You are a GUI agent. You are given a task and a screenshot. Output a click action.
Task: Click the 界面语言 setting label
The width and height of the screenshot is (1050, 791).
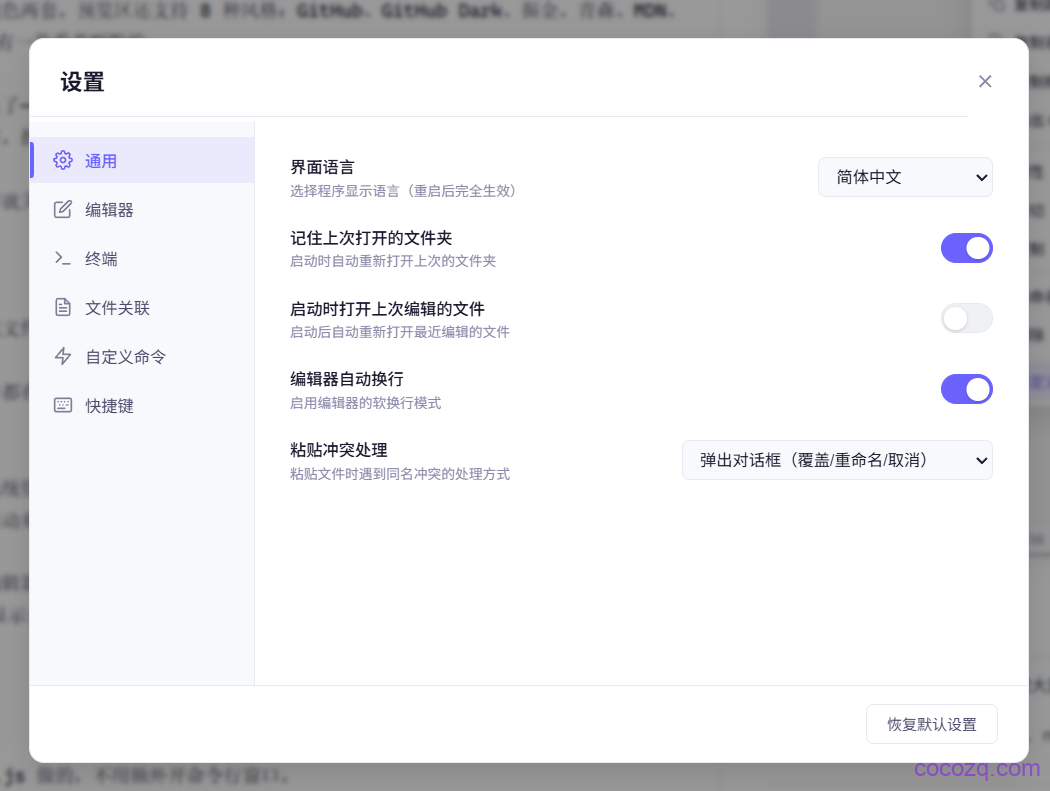pos(322,167)
